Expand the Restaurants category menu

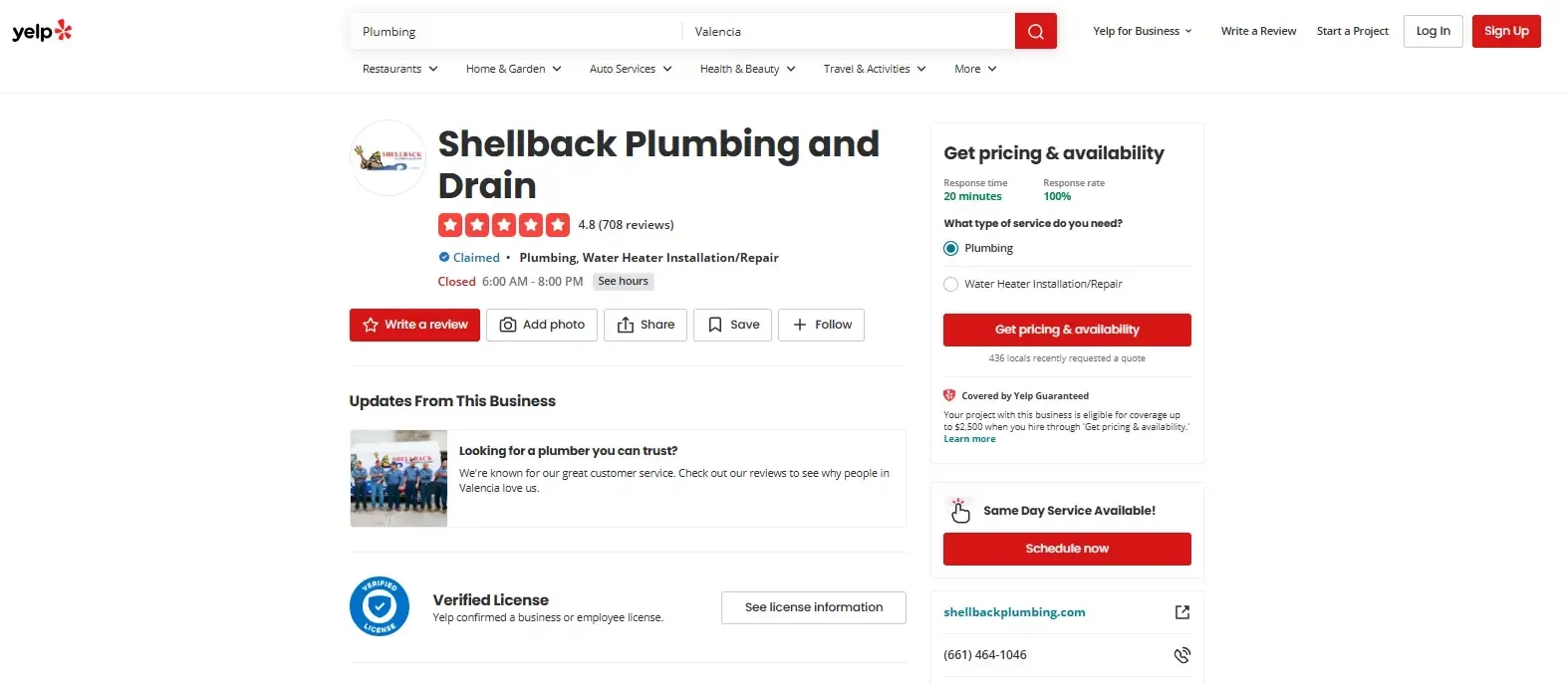pyautogui.click(x=399, y=70)
